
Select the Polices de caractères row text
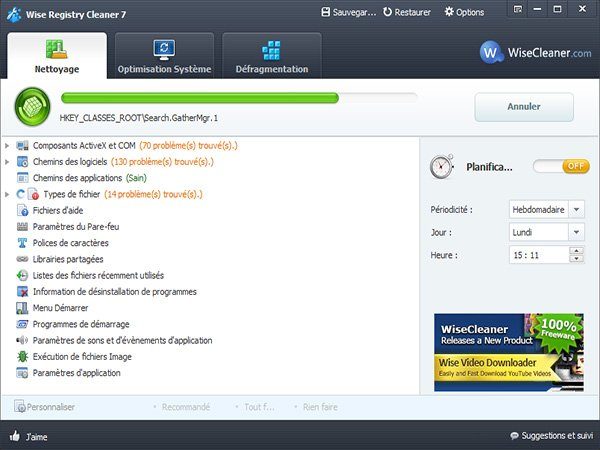tap(70, 243)
